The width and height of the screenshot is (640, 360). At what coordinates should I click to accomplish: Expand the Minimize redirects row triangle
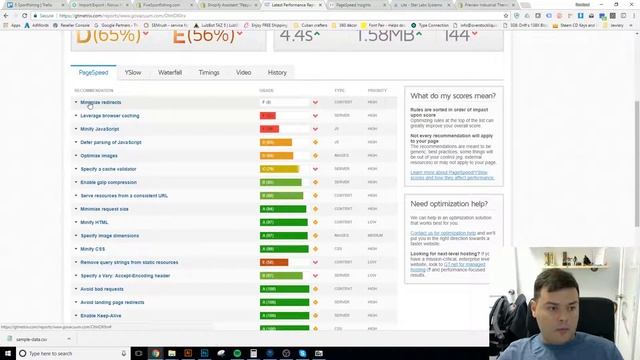76,102
